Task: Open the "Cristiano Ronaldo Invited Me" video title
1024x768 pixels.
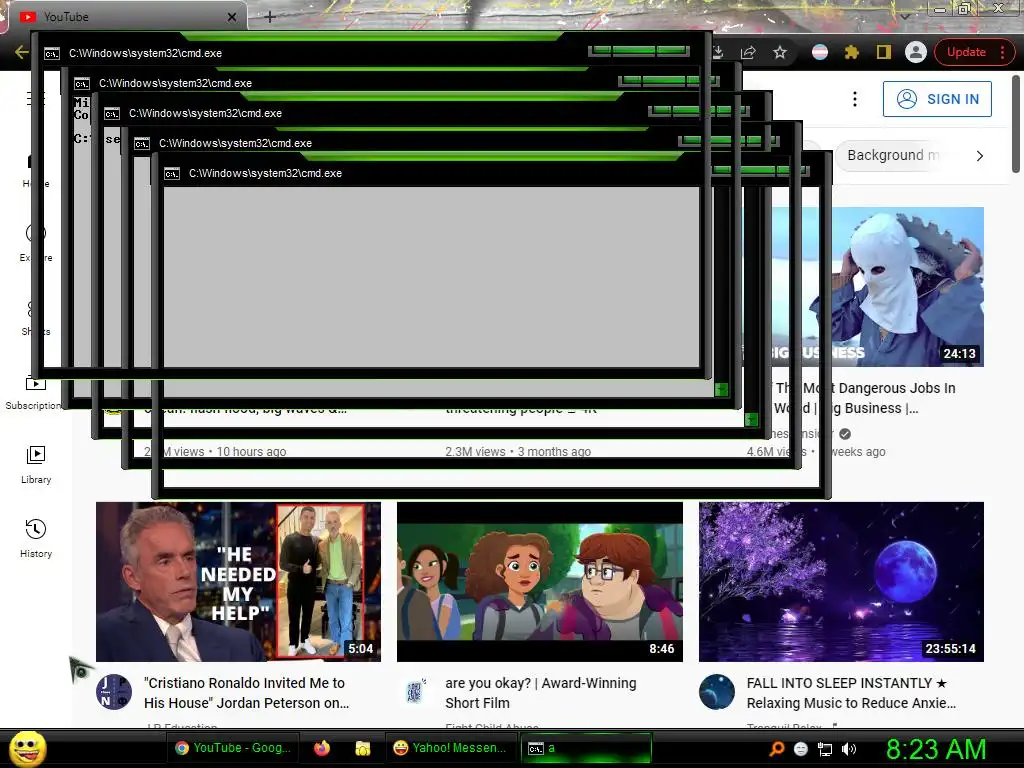Action: (246, 693)
